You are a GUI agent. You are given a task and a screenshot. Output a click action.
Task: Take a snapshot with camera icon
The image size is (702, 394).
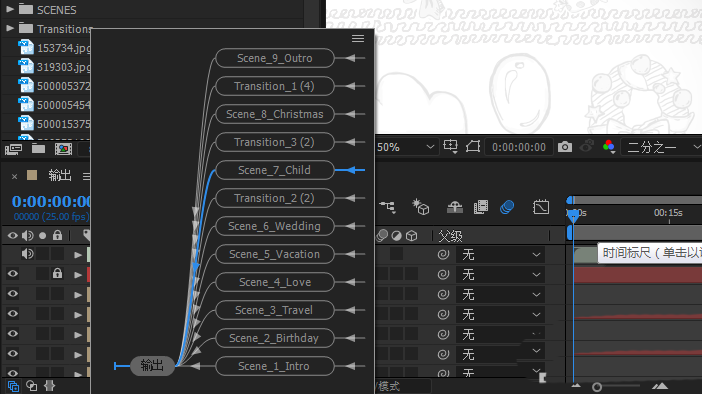pos(565,146)
